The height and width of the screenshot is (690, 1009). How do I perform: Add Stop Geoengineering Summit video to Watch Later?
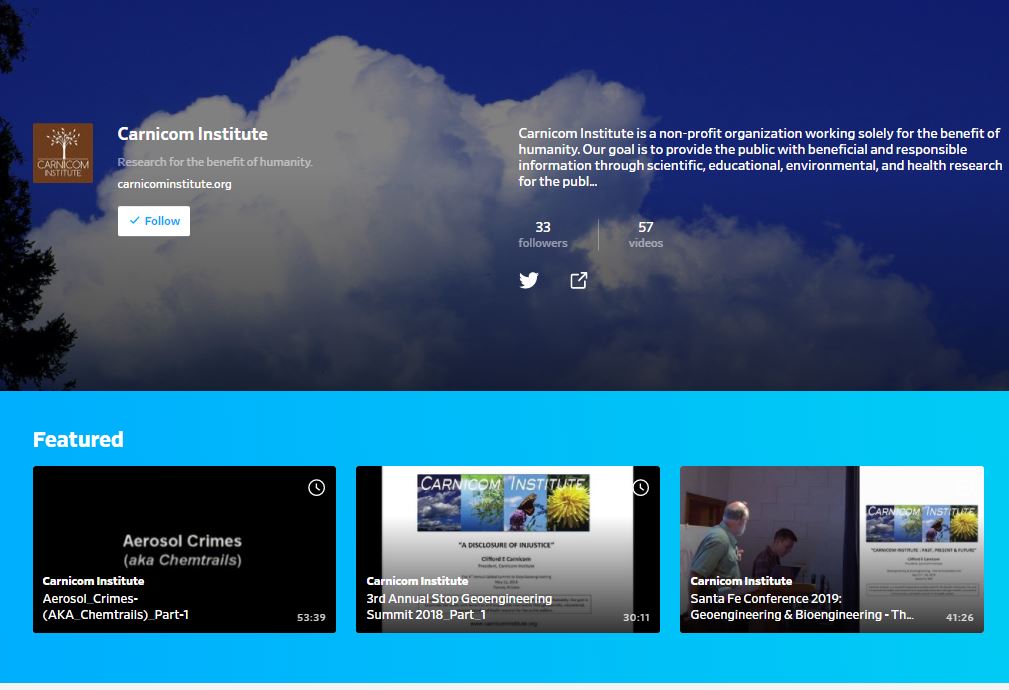point(641,488)
